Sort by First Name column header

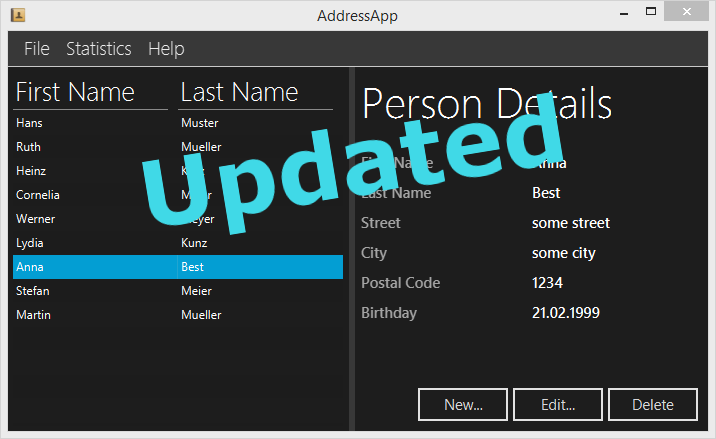pyautogui.click(x=90, y=92)
